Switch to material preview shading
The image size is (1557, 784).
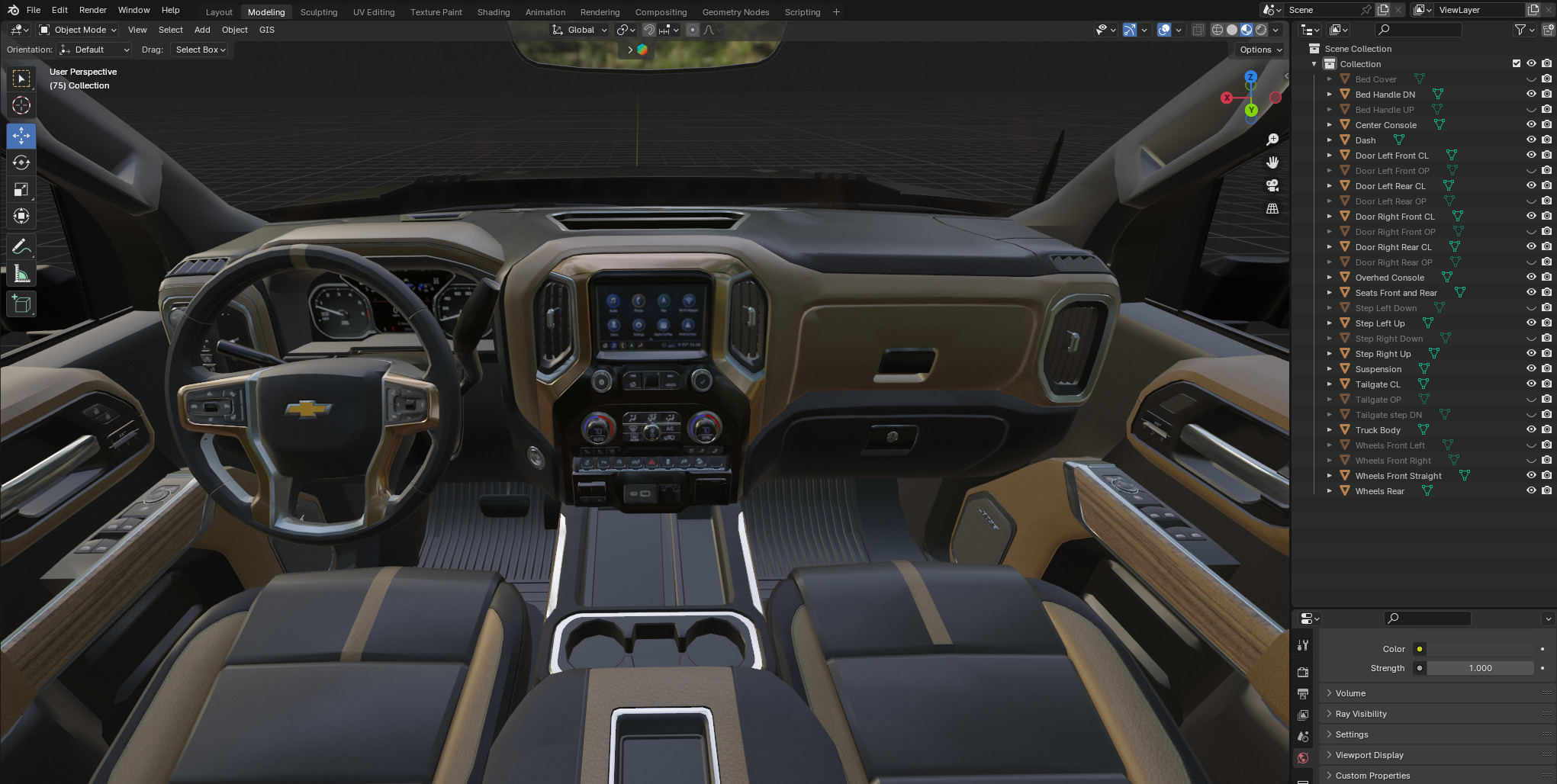pyautogui.click(x=1247, y=30)
